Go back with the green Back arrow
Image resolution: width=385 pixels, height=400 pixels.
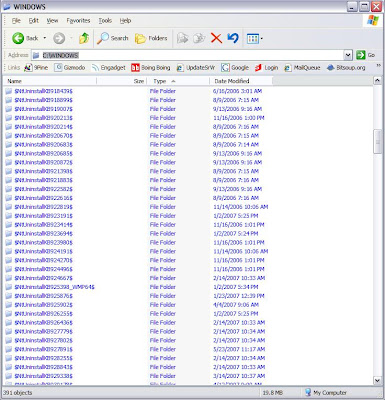[25, 38]
